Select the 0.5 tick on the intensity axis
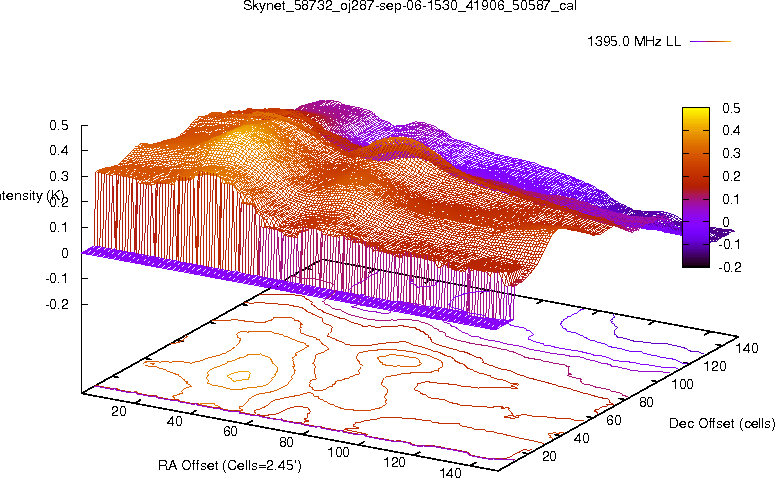 [x=59, y=126]
